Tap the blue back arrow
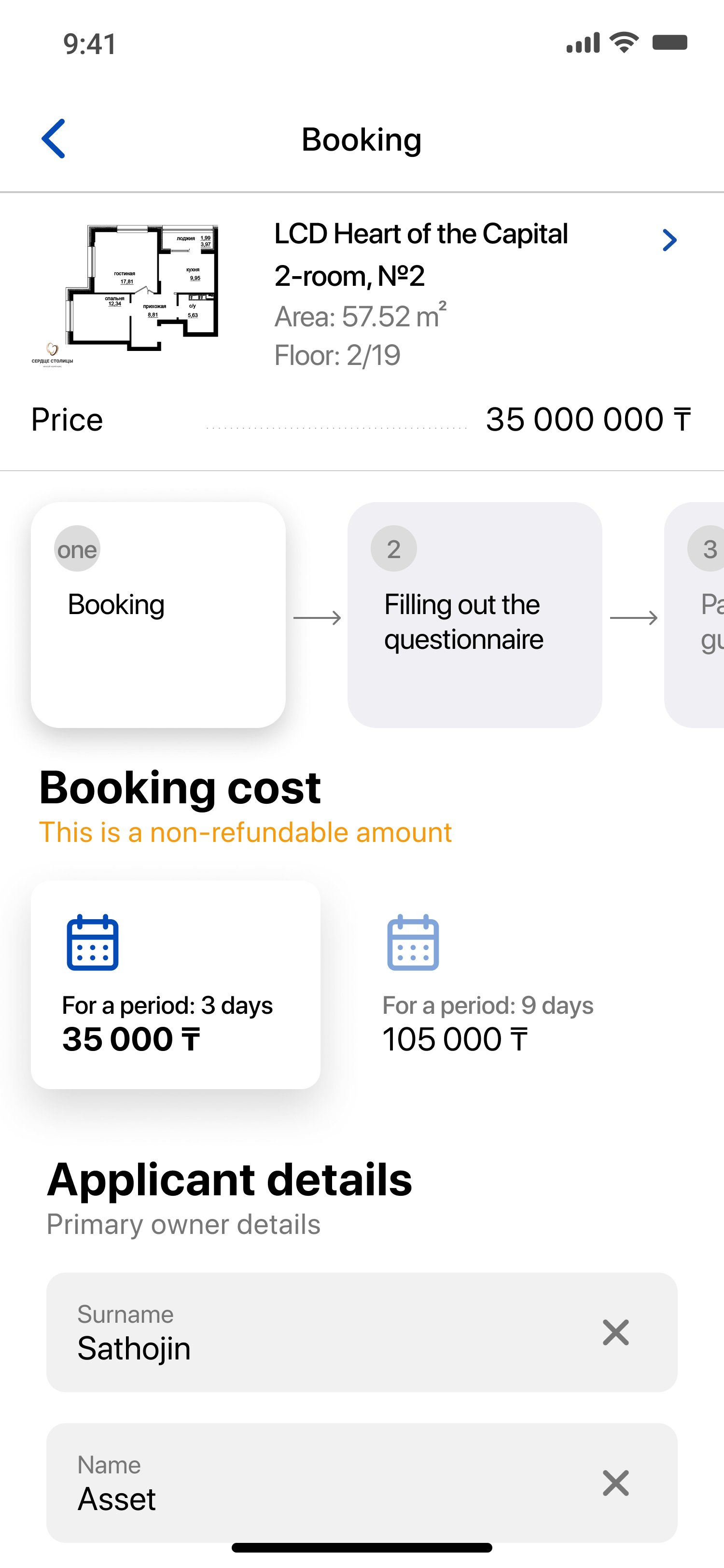 [54, 139]
